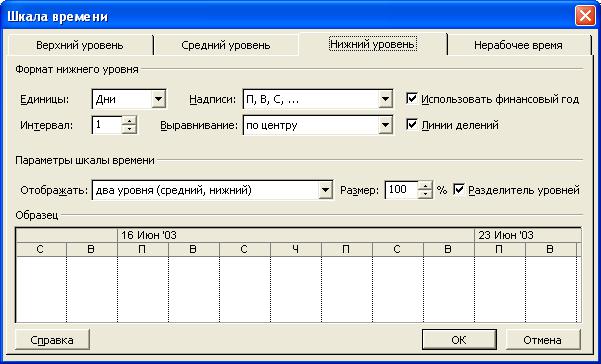The image size is (601, 364).
Task: Go to the Нерабочее время tab
Action: pyautogui.click(x=518, y=45)
